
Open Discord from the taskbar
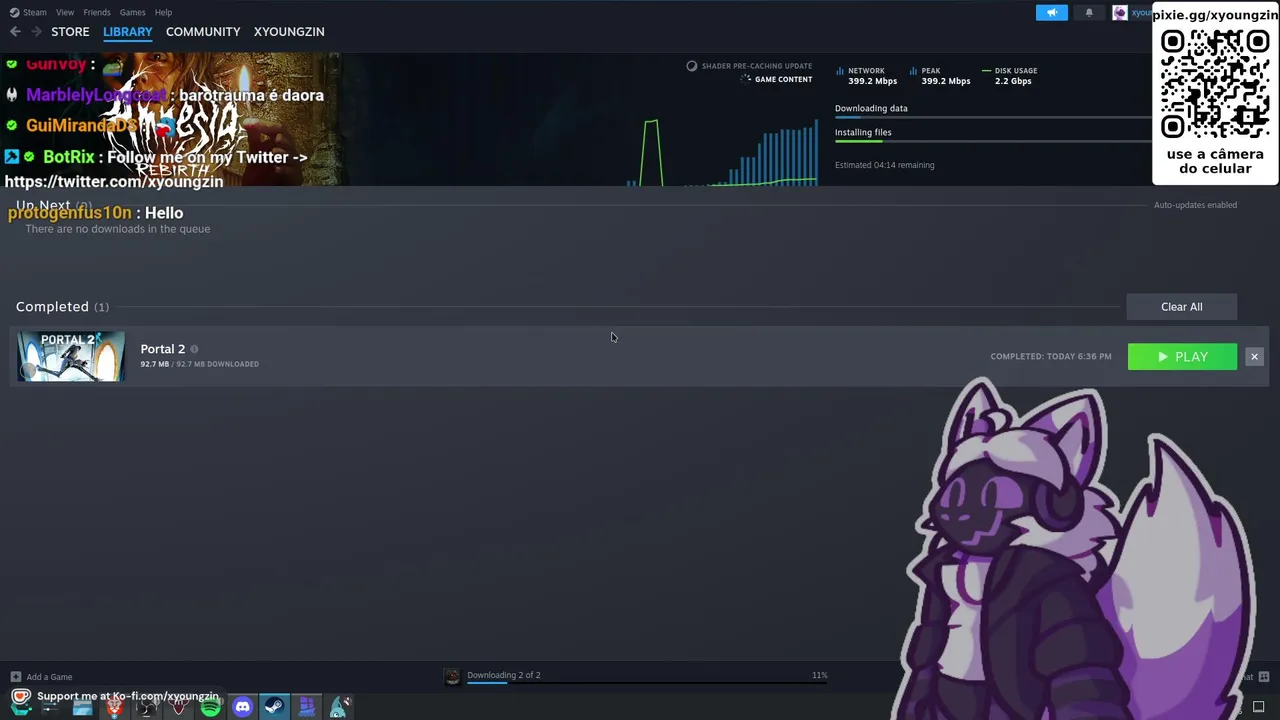point(242,707)
